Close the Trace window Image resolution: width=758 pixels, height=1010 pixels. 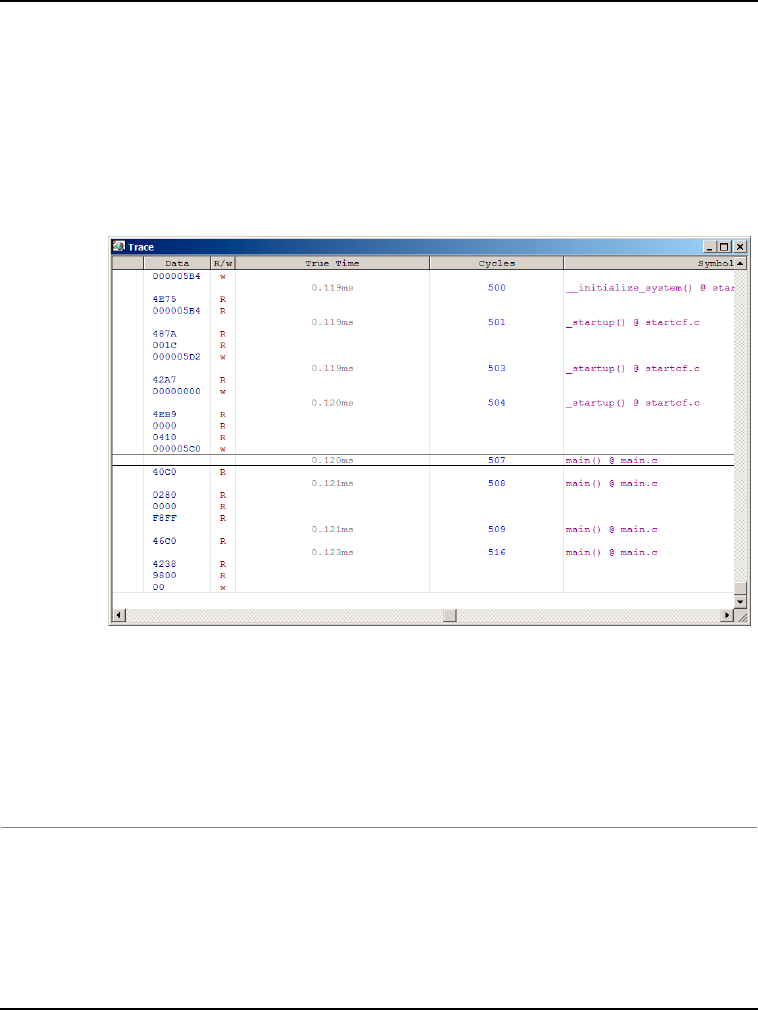[740, 247]
